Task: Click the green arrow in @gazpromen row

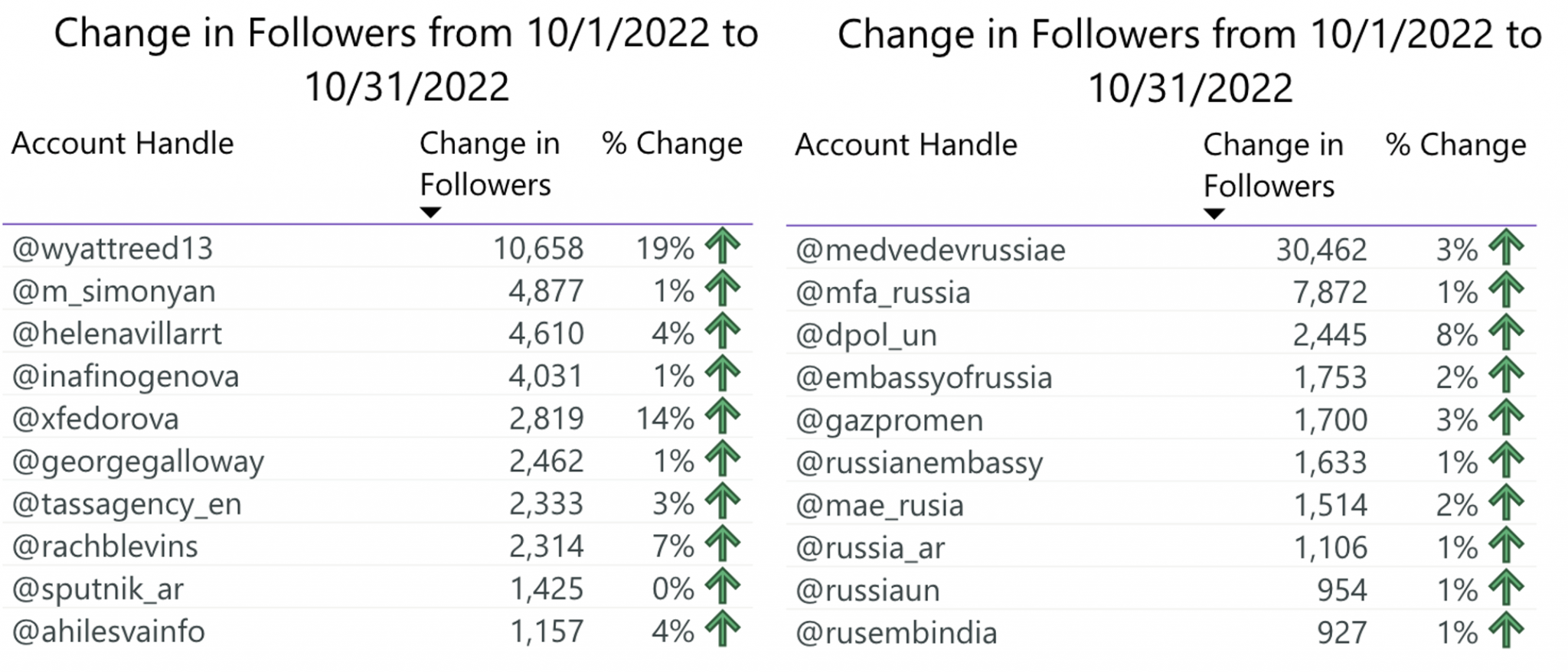Action: coord(1507,418)
